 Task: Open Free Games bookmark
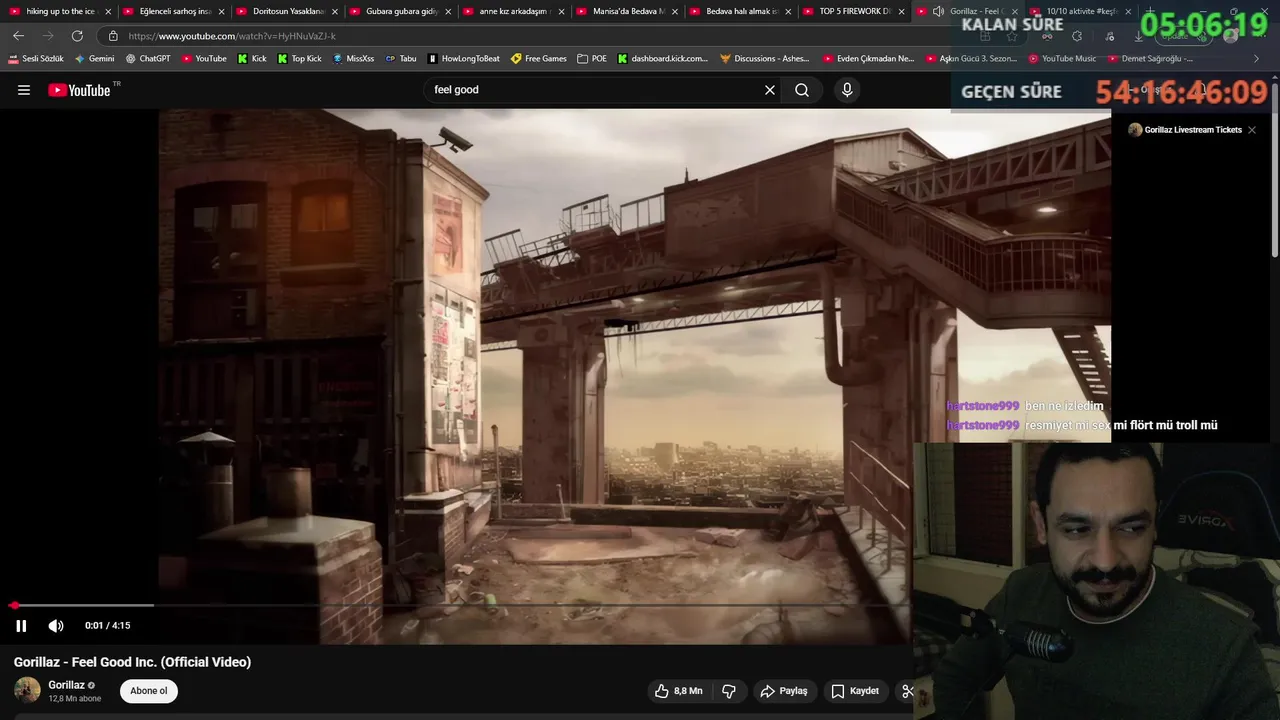coord(538,59)
